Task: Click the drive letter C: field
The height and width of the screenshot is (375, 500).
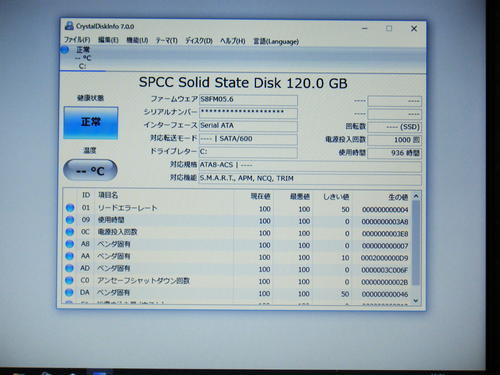Action: coord(248,152)
